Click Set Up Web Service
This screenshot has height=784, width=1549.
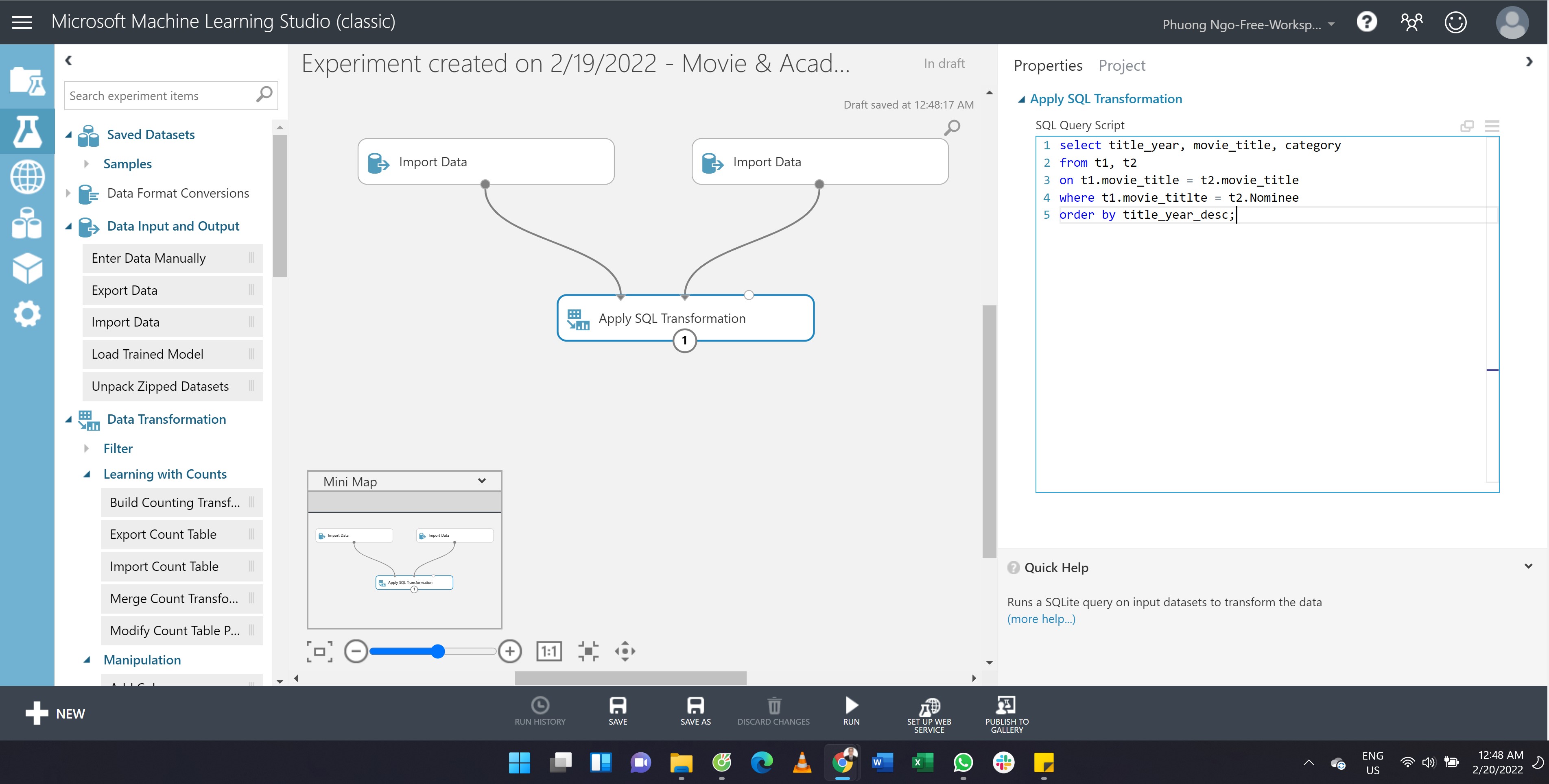(x=929, y=715)
